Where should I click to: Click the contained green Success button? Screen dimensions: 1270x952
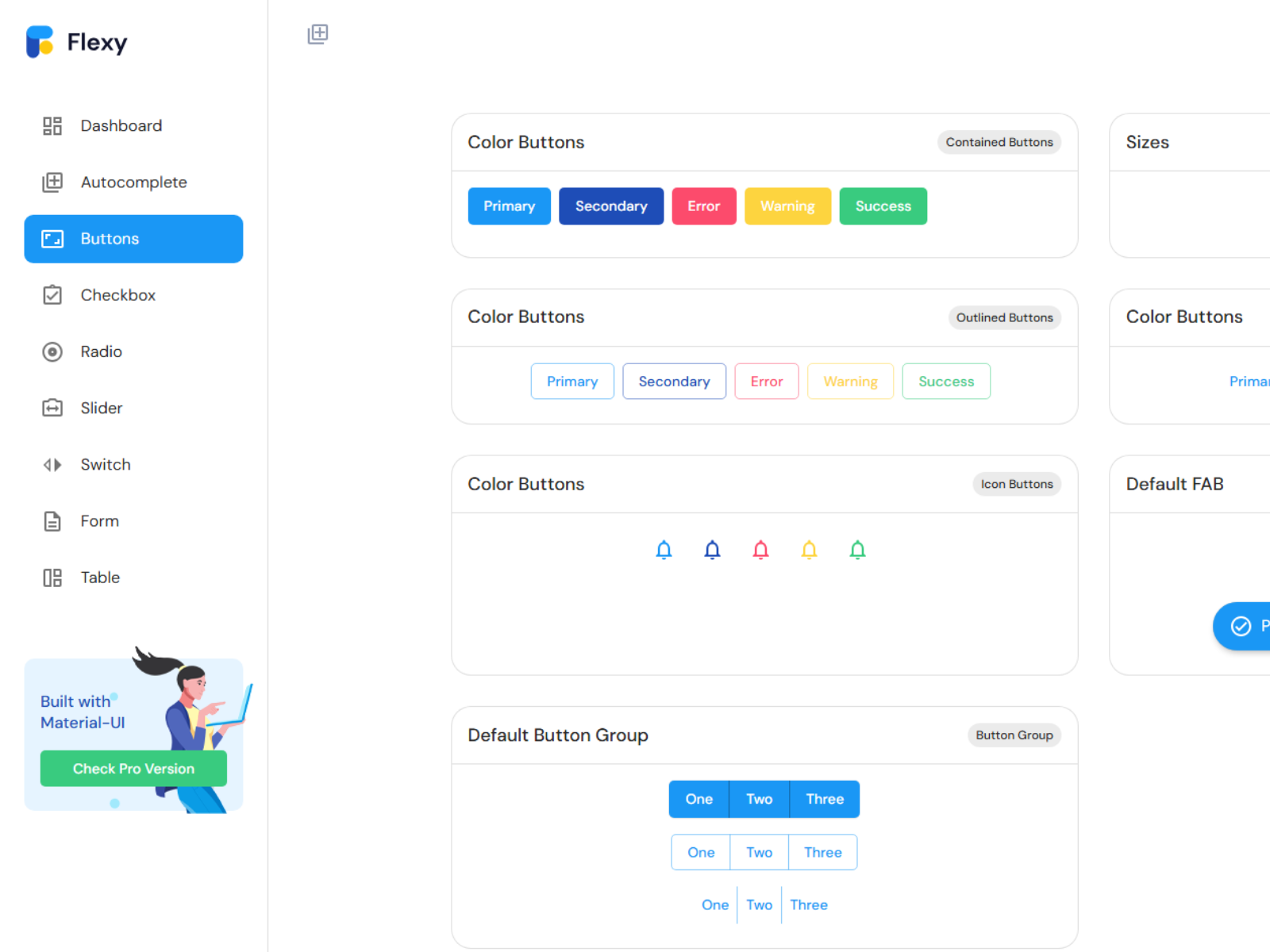click(x=883, y=206)
